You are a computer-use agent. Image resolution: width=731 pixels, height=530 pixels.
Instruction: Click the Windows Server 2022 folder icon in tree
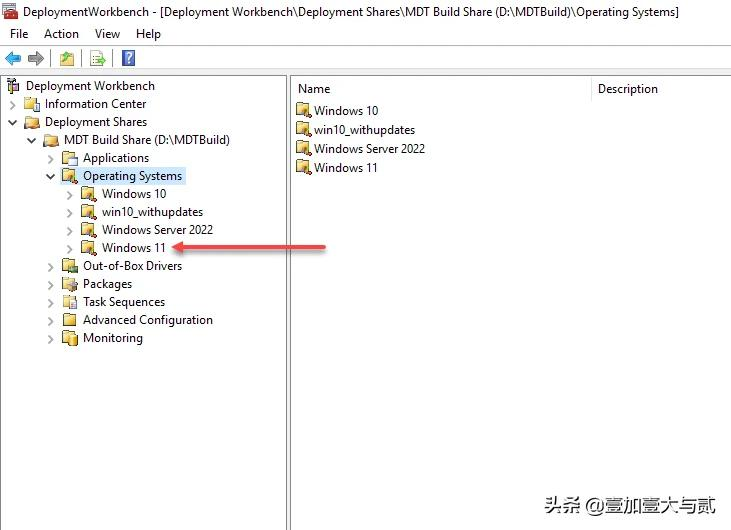(89, 230)
